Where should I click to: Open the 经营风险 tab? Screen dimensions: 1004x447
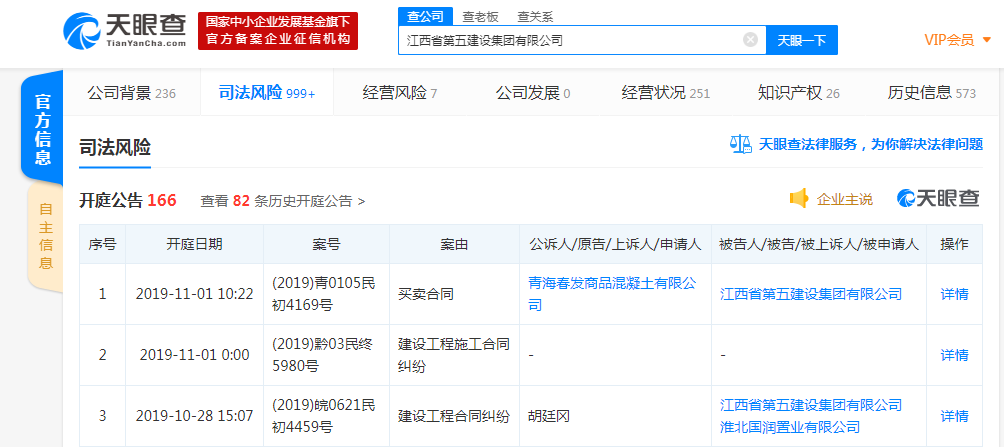pyautogui.click(x=400, y=93)
